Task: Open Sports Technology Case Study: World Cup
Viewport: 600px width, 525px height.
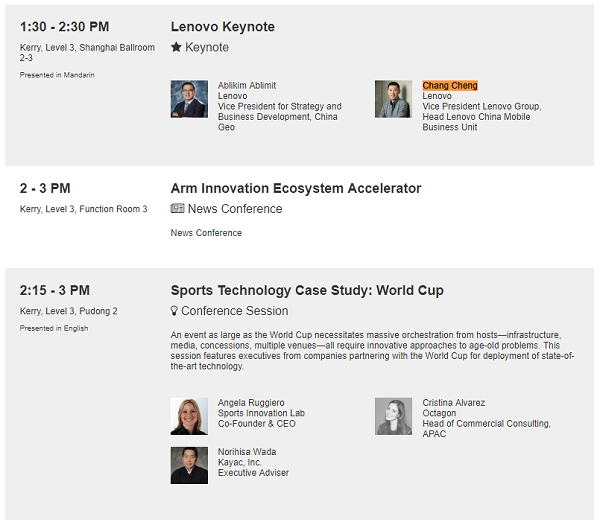Action: tap(307, 290)
